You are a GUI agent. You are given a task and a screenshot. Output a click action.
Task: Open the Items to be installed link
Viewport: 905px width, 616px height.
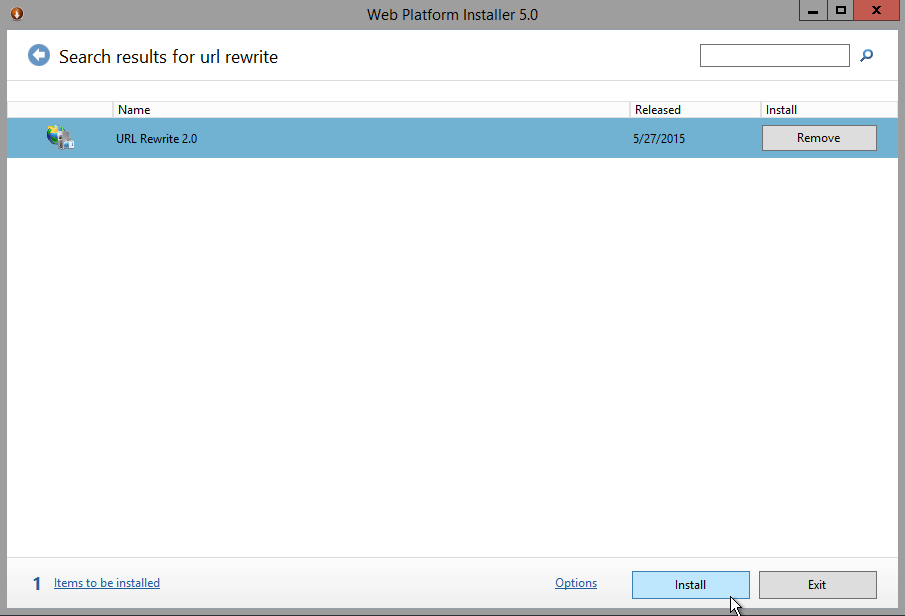[107, 583]
